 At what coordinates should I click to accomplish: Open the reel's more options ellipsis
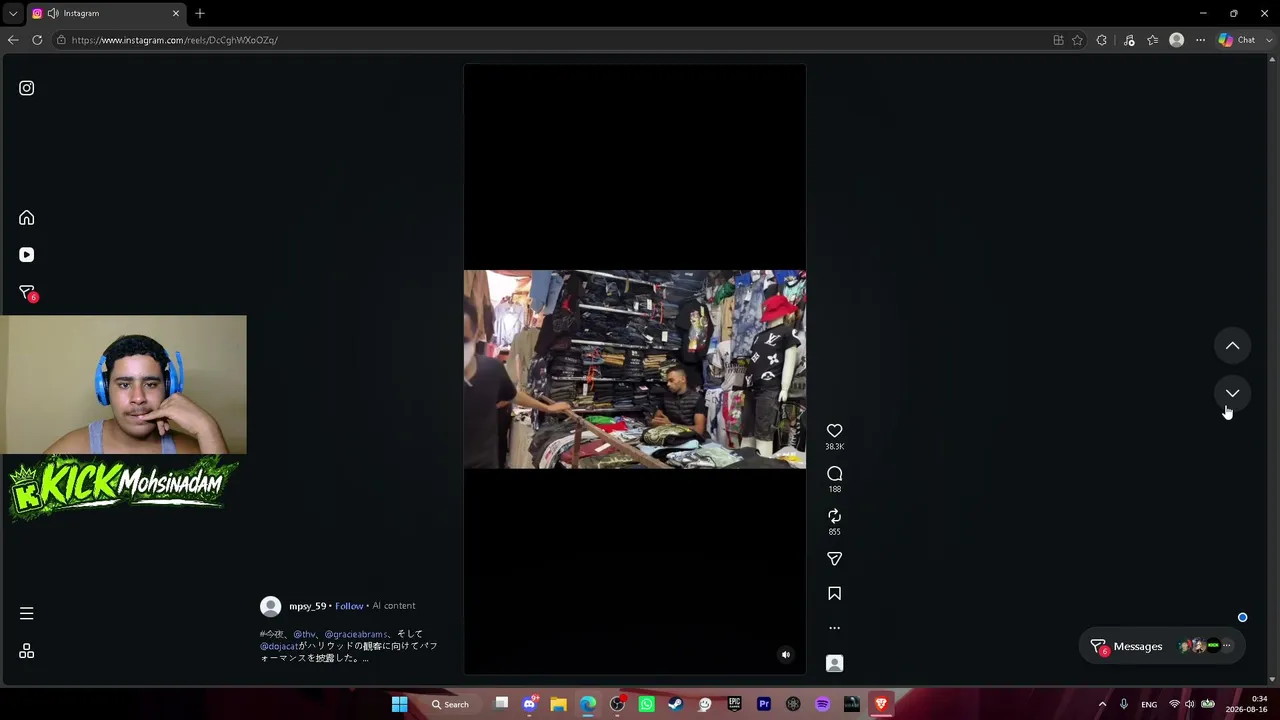[x=835, y=628]
